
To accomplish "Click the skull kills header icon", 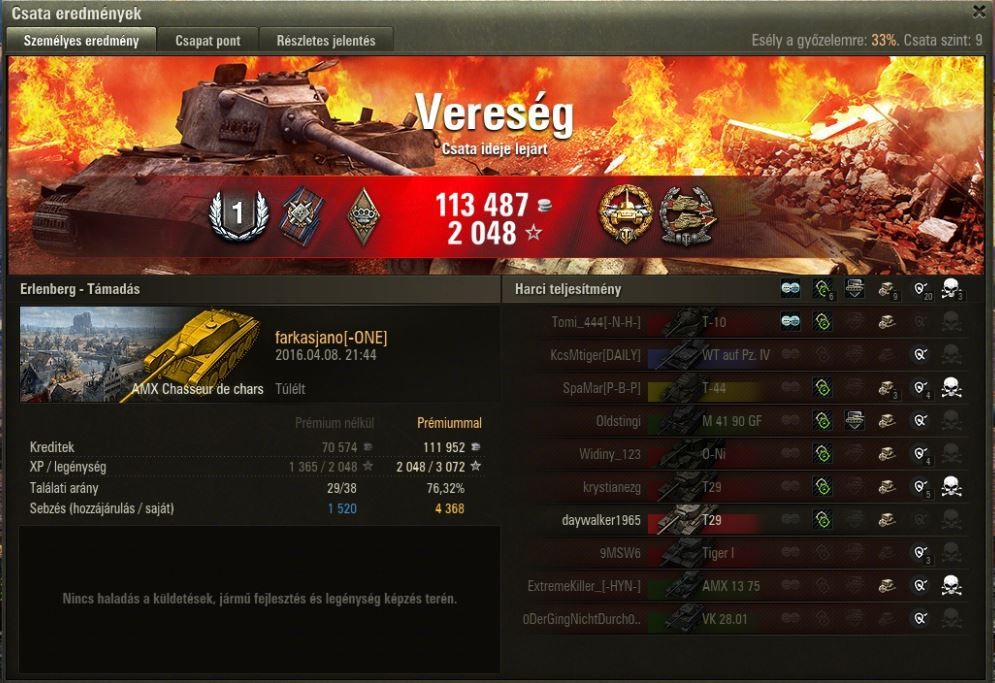I will coord(951,289).
